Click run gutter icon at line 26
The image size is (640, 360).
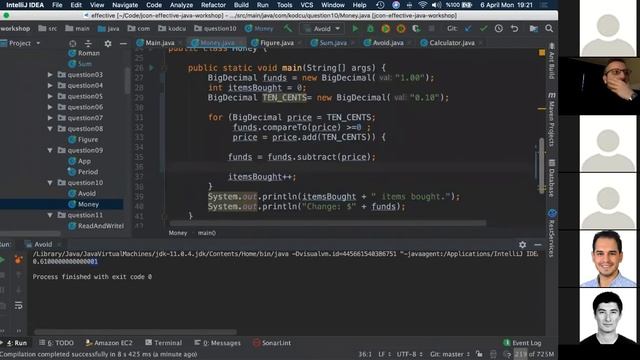click(x=151, y=68)
